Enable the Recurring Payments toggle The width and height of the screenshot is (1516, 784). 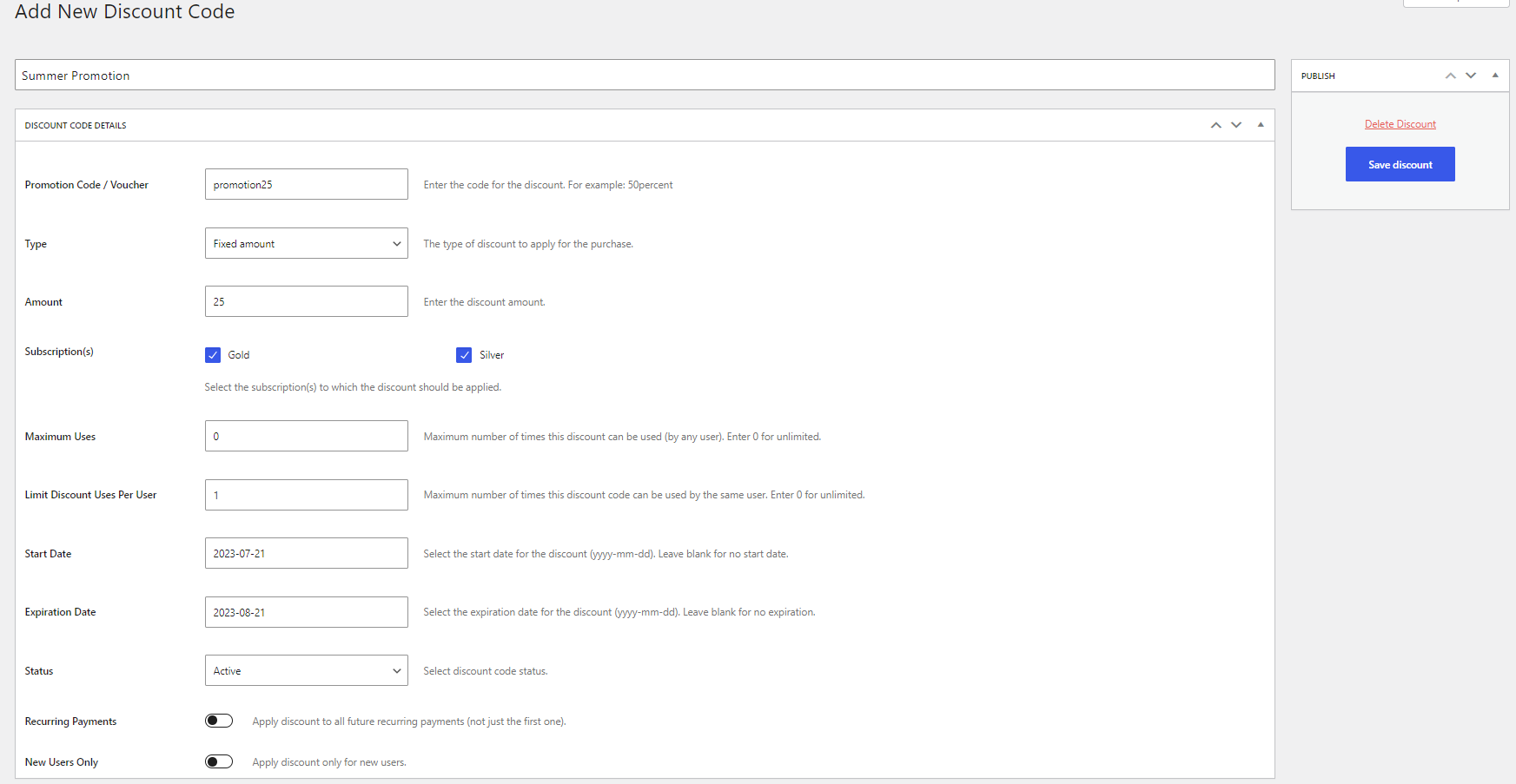click(x=219, y=721)
